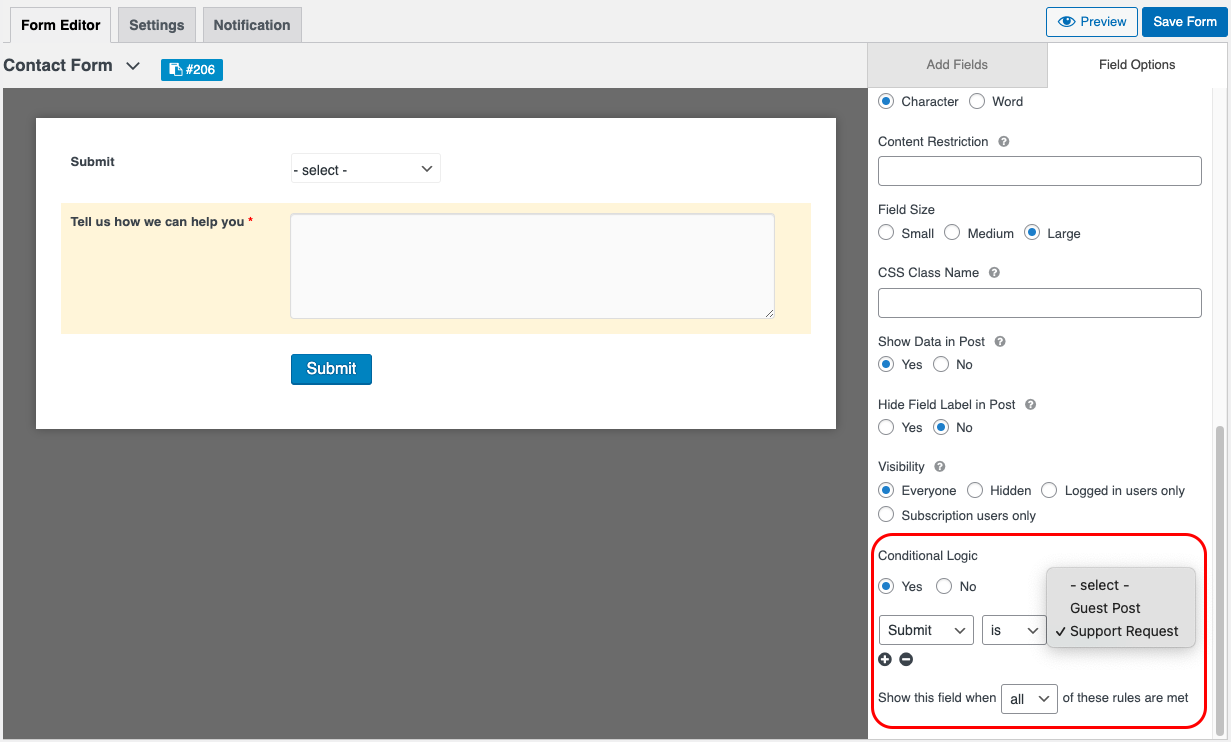Viewport: 1231px width, 742px height.
Task: Copy the #206 form shortcode
Action: coord(191,70)
